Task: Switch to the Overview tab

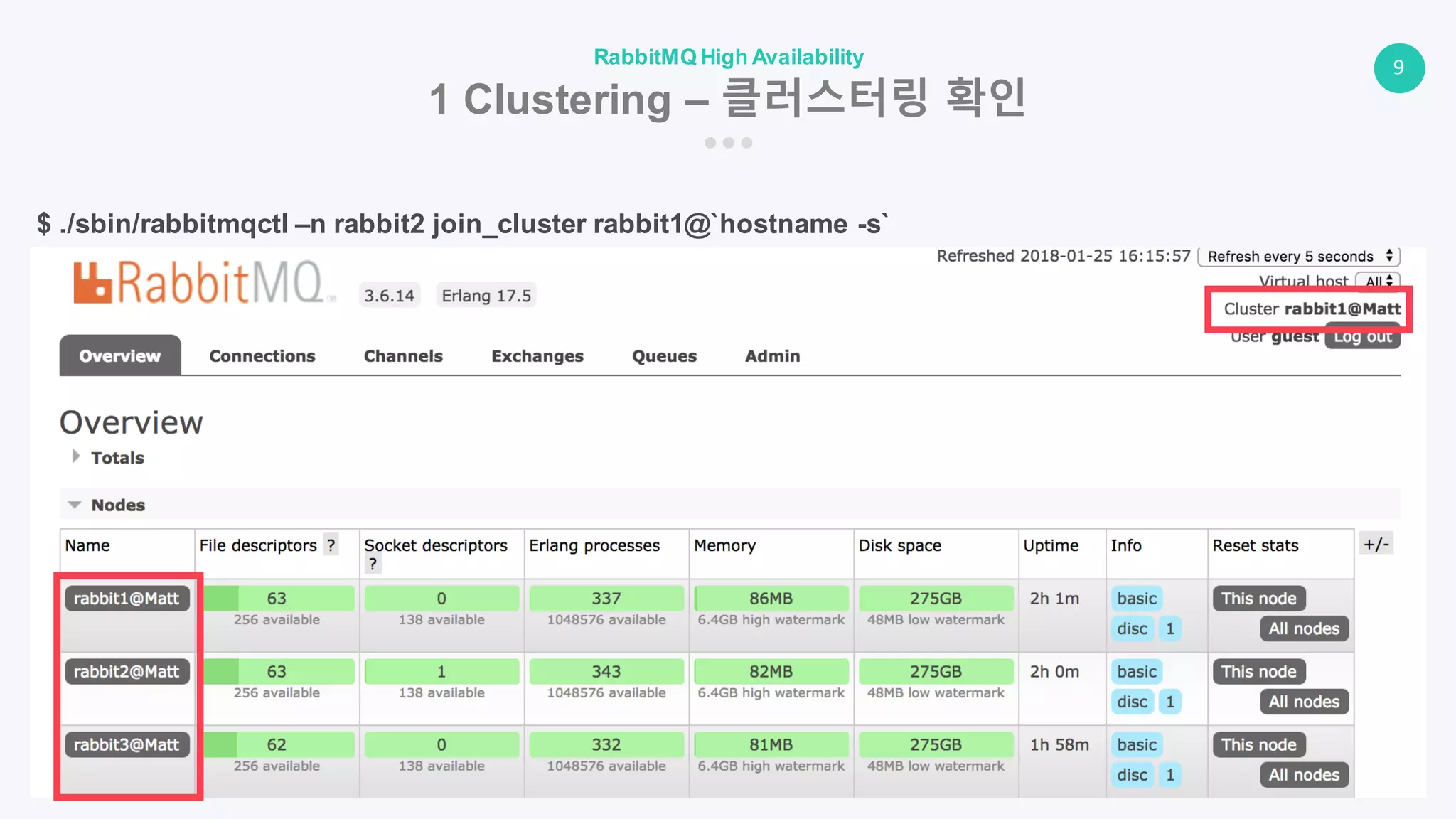Action: (120, 355)
